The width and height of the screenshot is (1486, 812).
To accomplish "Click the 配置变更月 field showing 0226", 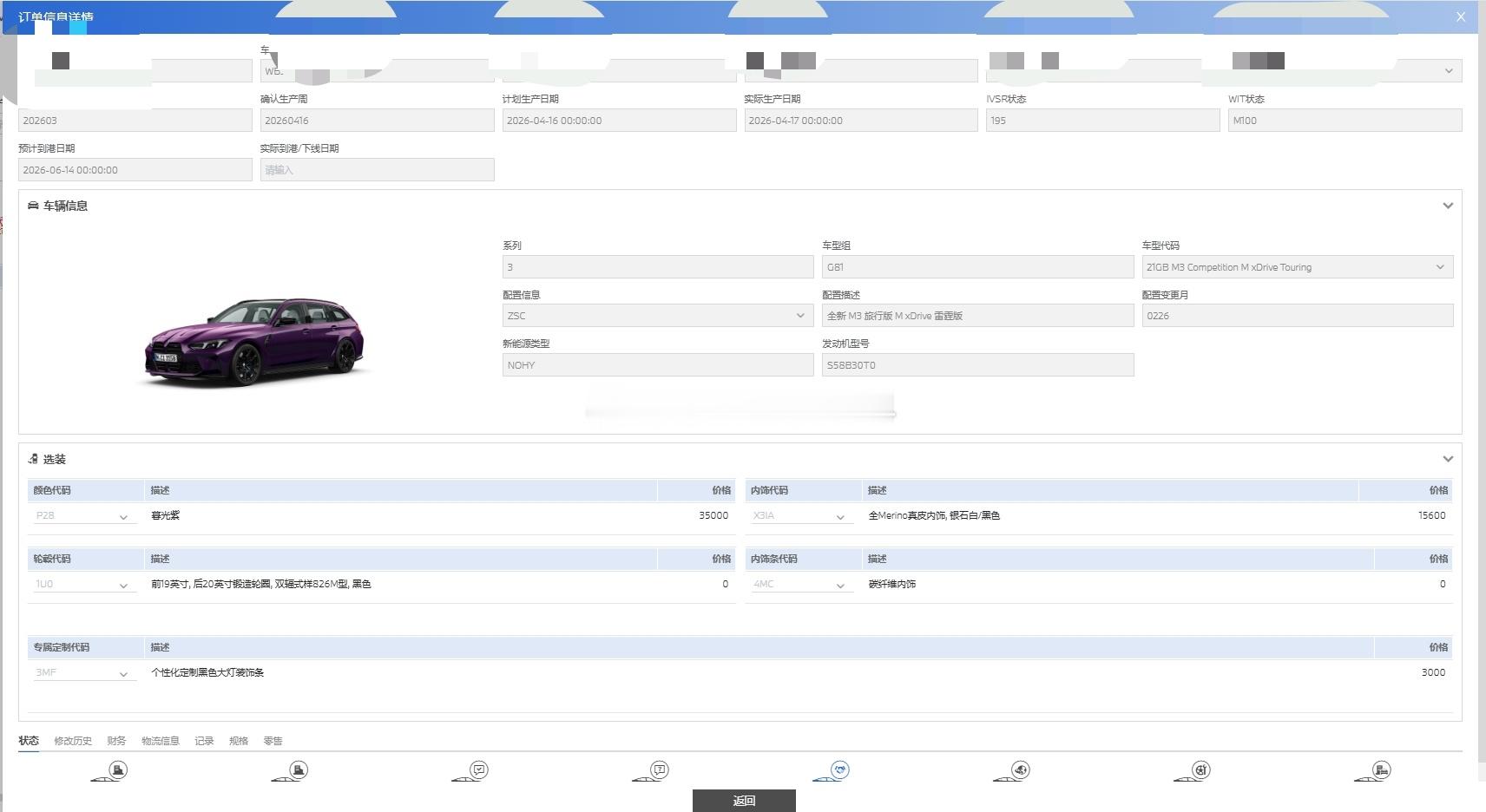I will (x=1298, y=316).
